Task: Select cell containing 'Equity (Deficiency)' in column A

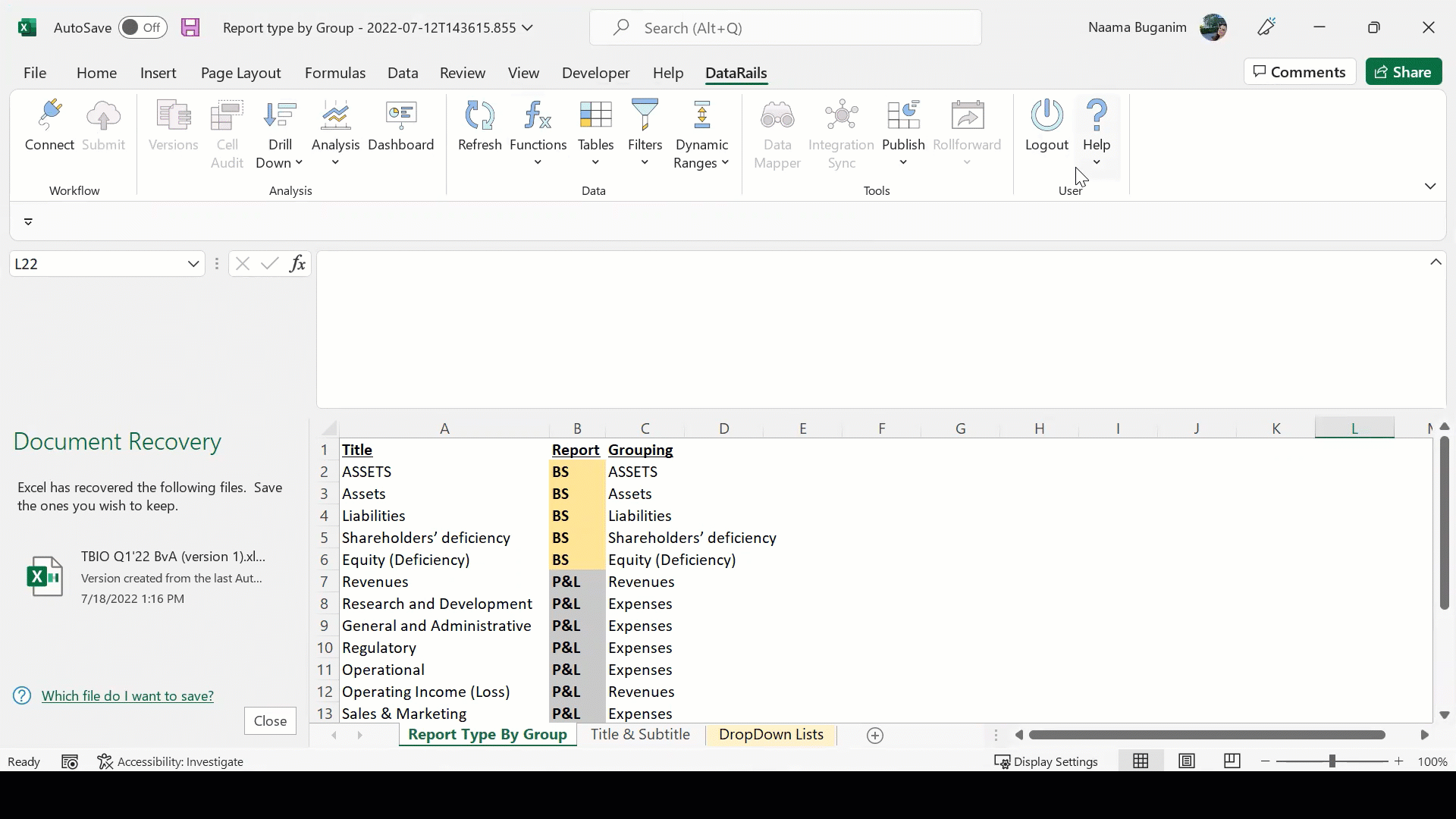Action: tap(444, 560)
